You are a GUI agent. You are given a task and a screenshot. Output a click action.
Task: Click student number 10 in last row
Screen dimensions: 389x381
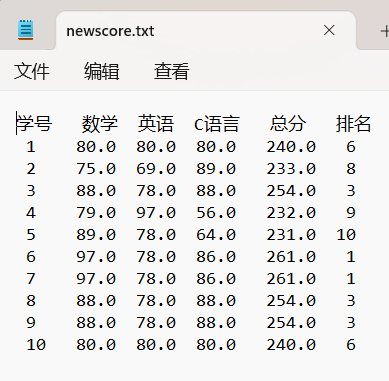36,345
